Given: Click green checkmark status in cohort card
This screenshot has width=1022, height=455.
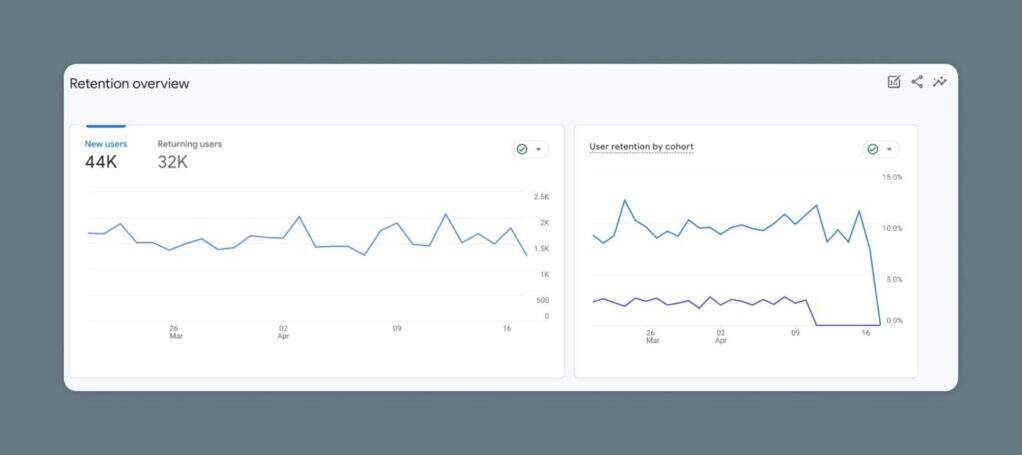Looking at the screenshot, I should tap(872, 149).
